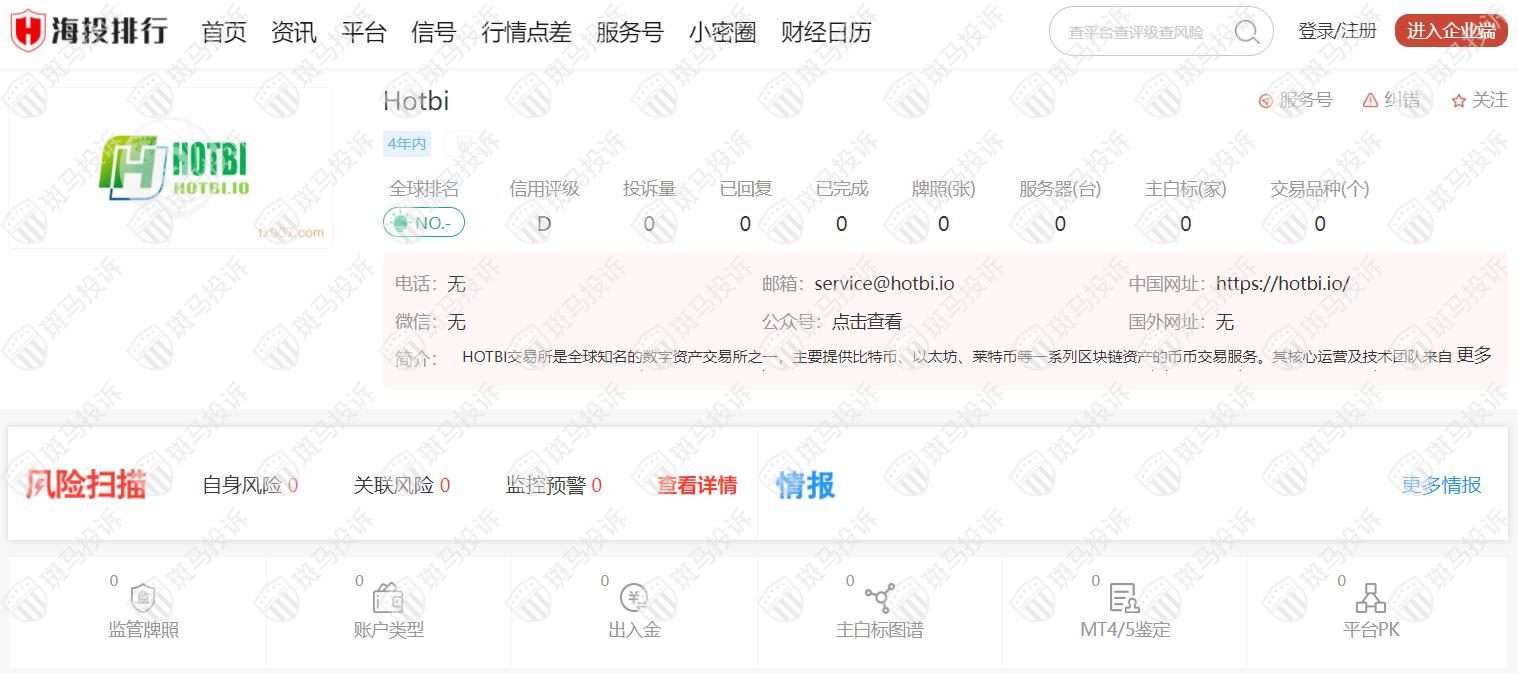Toggle 关注 star to follow Hotbi
This screenshot has width=1518, height=673.
tap(1480, 100)
